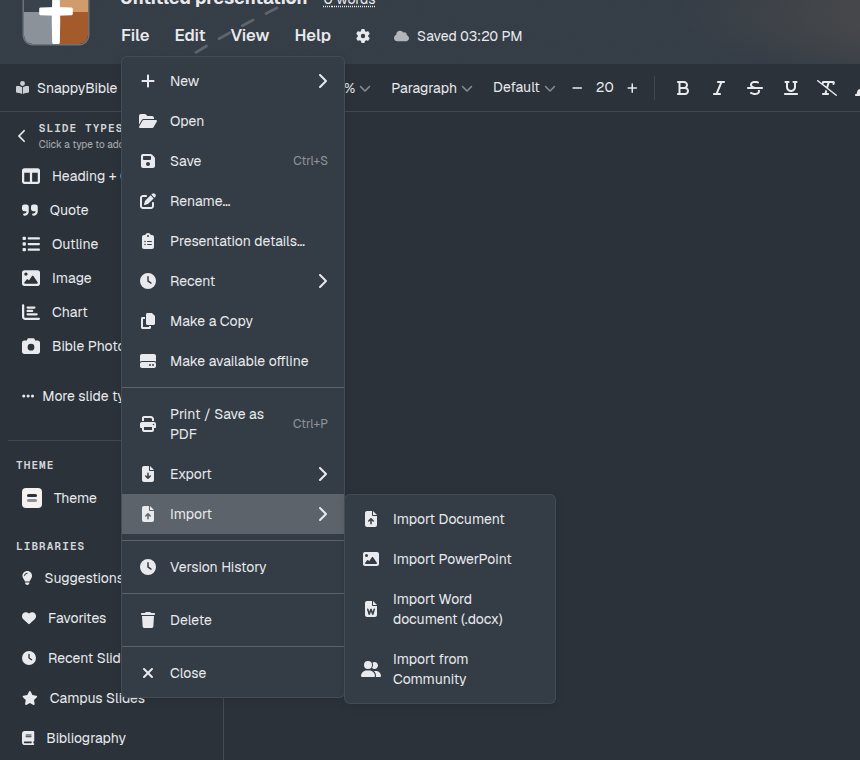This screenshot has width=860, height=760.
Task: Open Suggestions library
Action: pos(71,578)
